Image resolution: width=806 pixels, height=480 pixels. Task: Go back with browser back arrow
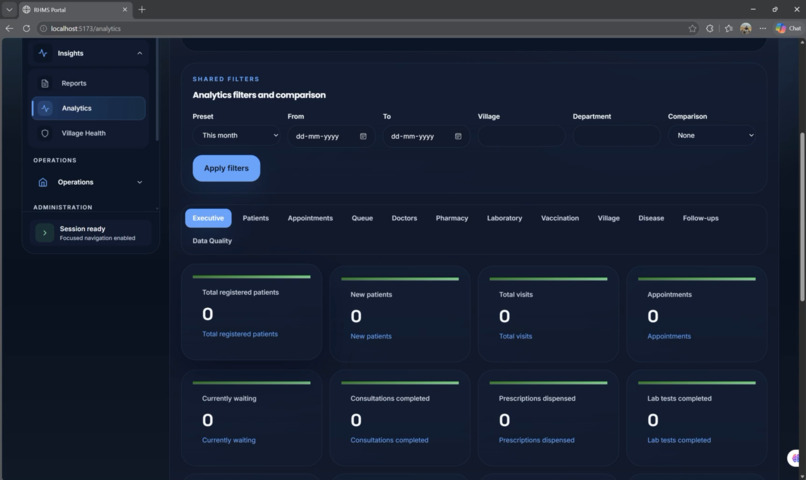click(x=9, y=28)
